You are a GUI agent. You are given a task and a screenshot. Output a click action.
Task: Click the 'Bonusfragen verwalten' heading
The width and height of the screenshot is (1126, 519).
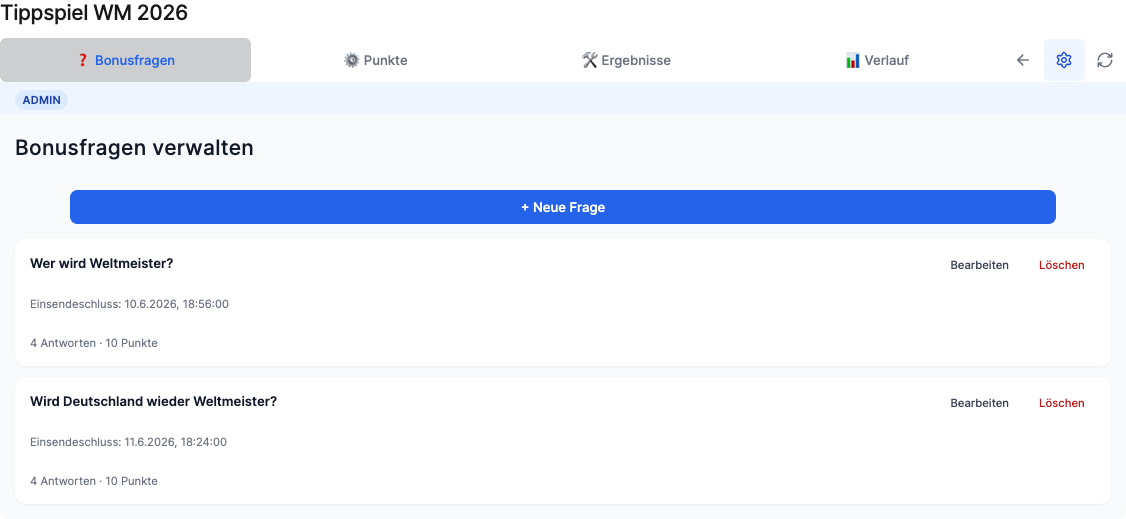134,148
